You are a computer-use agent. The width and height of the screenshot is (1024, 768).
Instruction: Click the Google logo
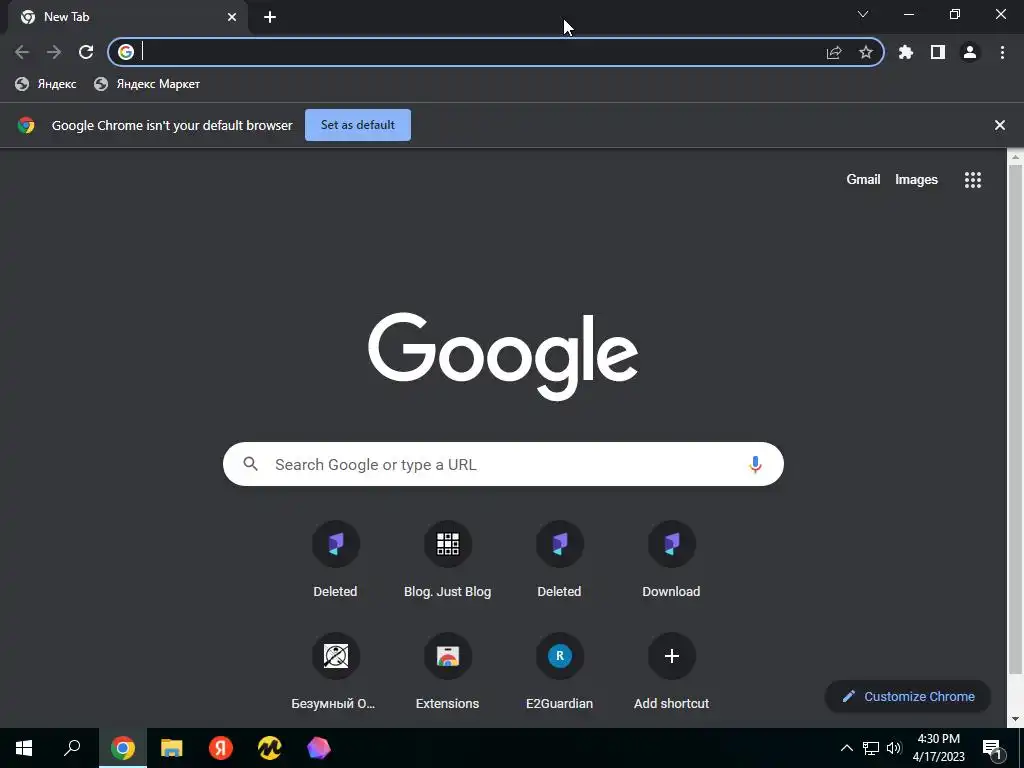(x=503, y=356)
